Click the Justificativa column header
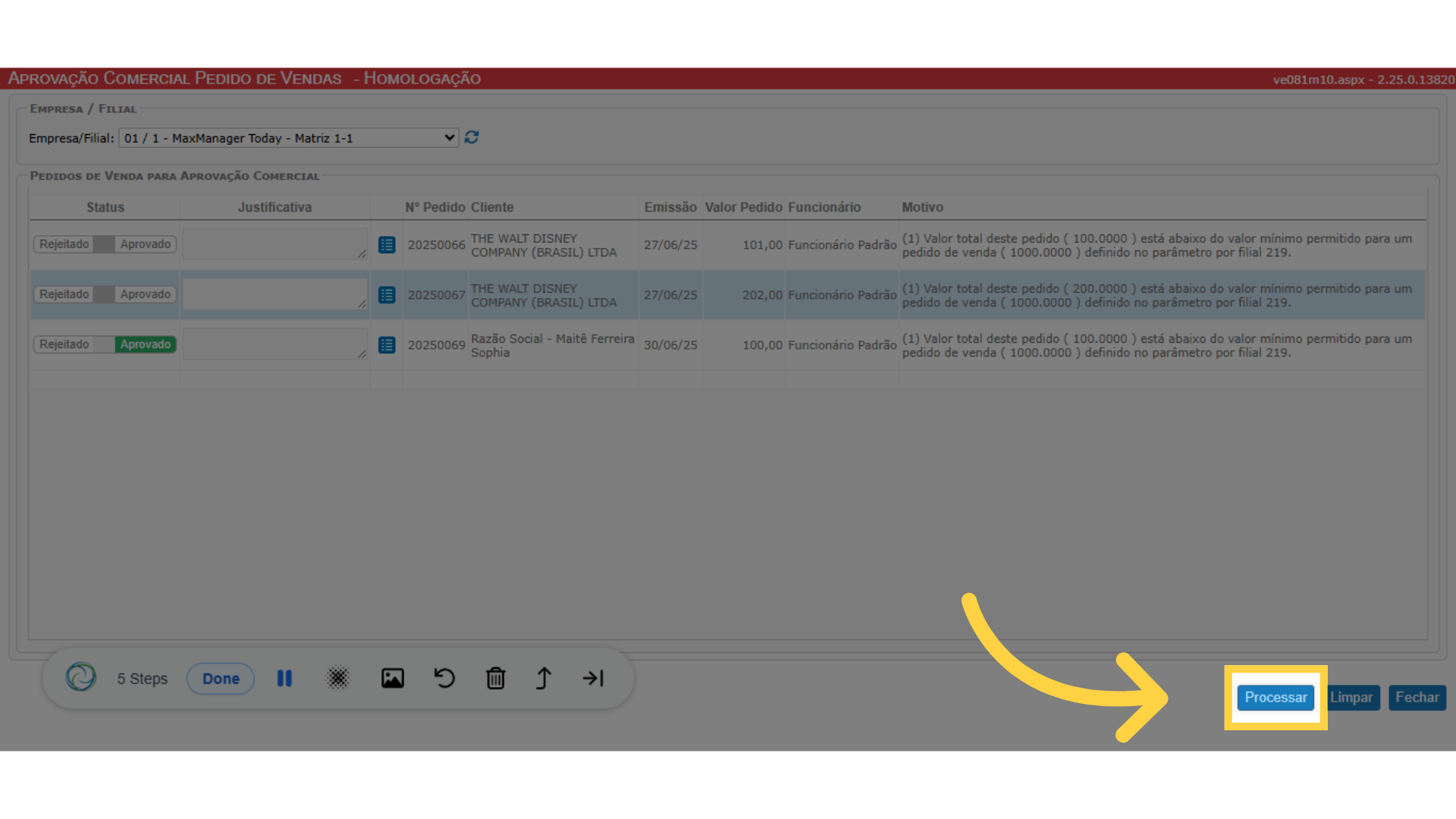This screenshot has height=819, width=1456. [275, 207]
